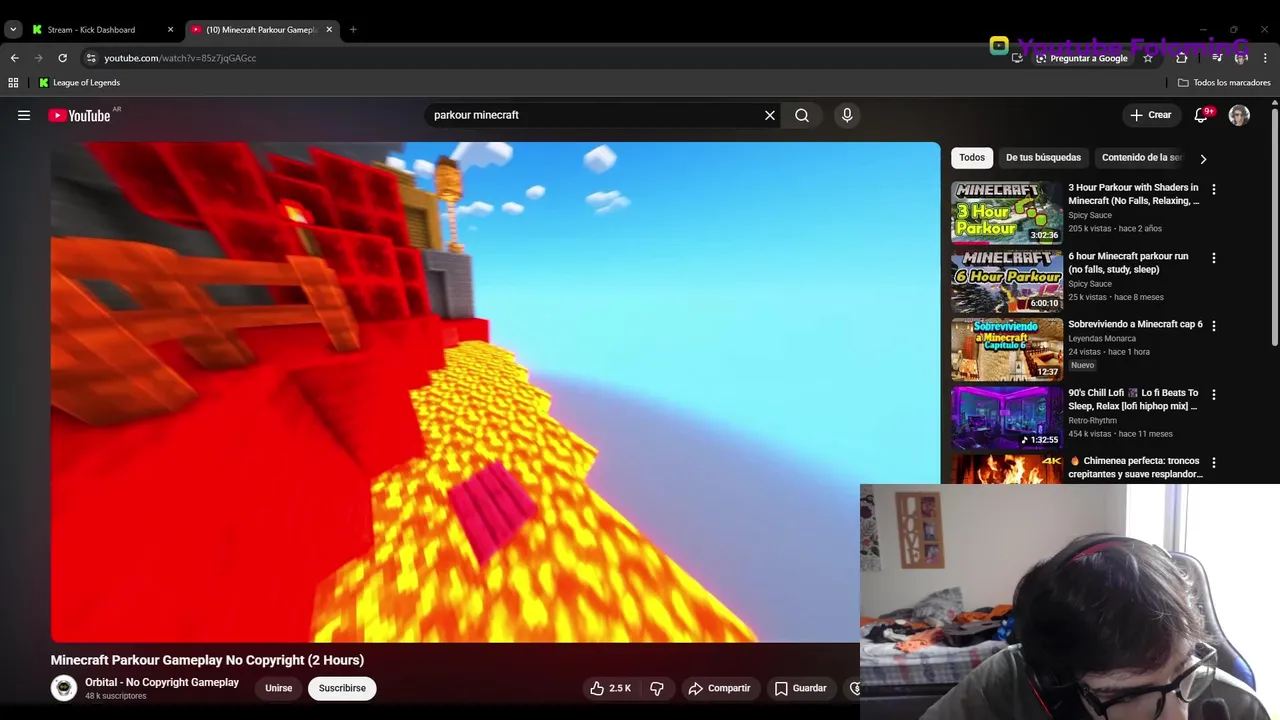This screenshot has width=1280, height=720.
Task: Open Sobreviviendo a Minecraft cap 6 title
Action: click(1135, 324)
